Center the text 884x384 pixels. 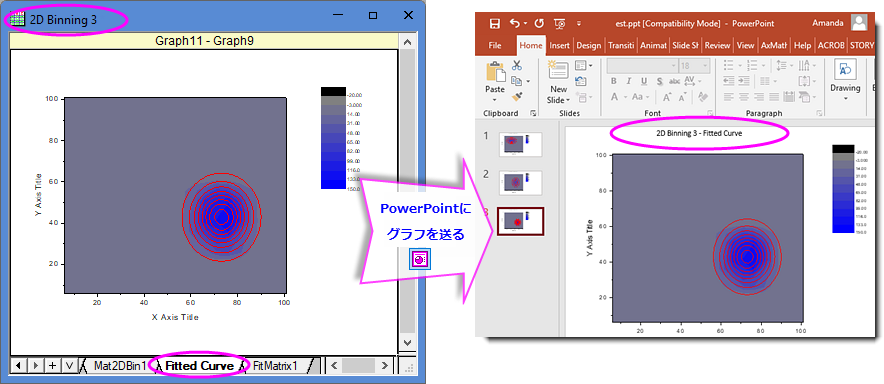point(744,97)
